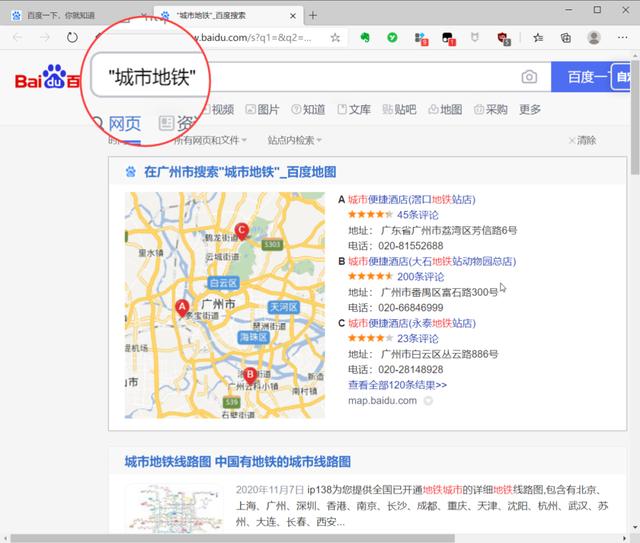Click the camera image-search icon

(x=529, y=77)
